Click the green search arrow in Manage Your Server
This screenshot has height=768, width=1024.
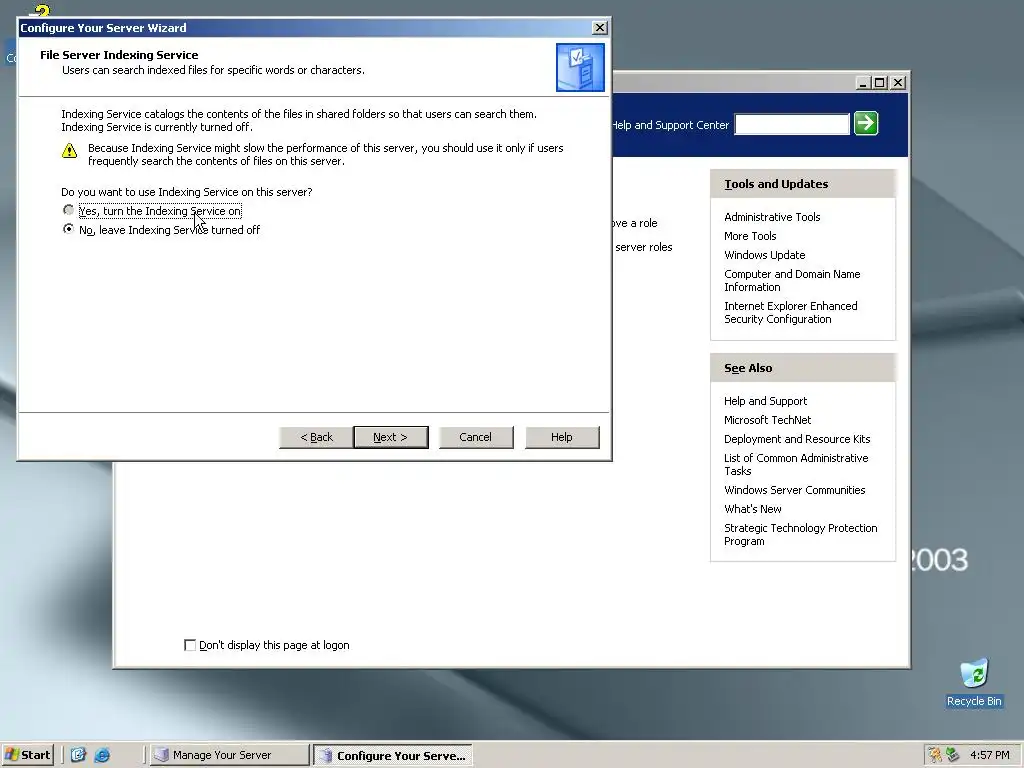[x=866, y=123]
